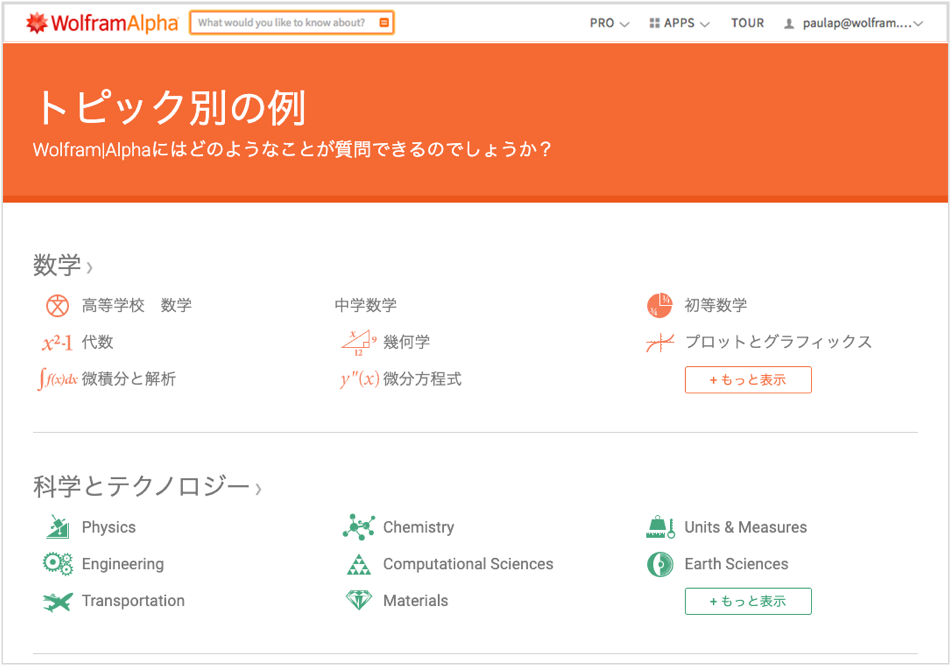Click the orange もっと表示 button
This screenshot has height=666, width=951.
tap(747, 380)
